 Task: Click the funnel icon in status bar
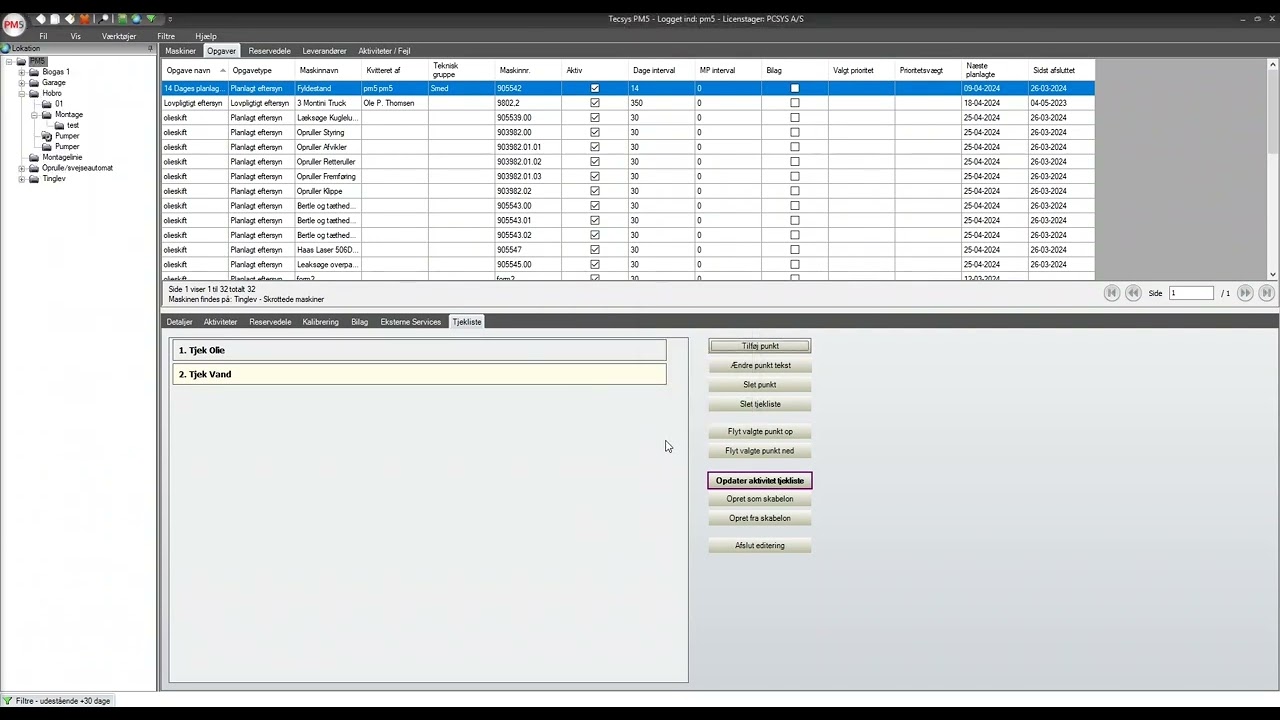click(8, 701)
